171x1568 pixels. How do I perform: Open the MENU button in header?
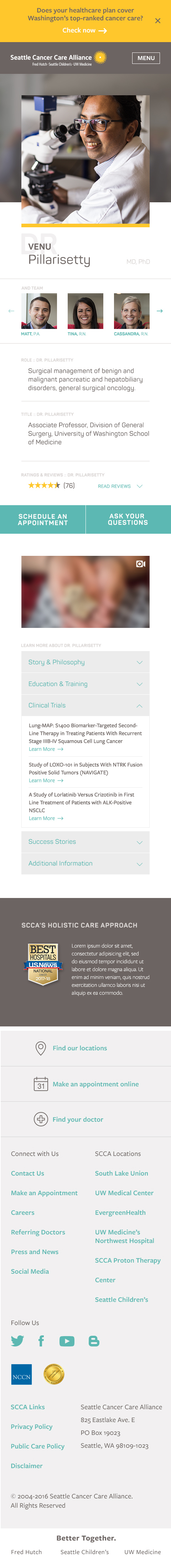(146, 59)
